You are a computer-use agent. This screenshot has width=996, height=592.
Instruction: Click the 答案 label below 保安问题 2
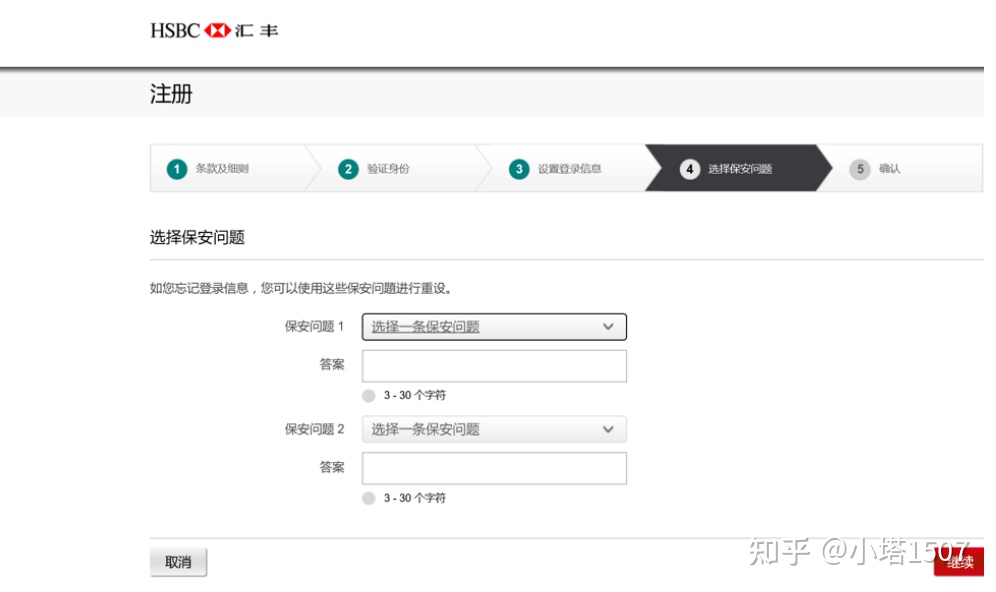coord(332,468)
